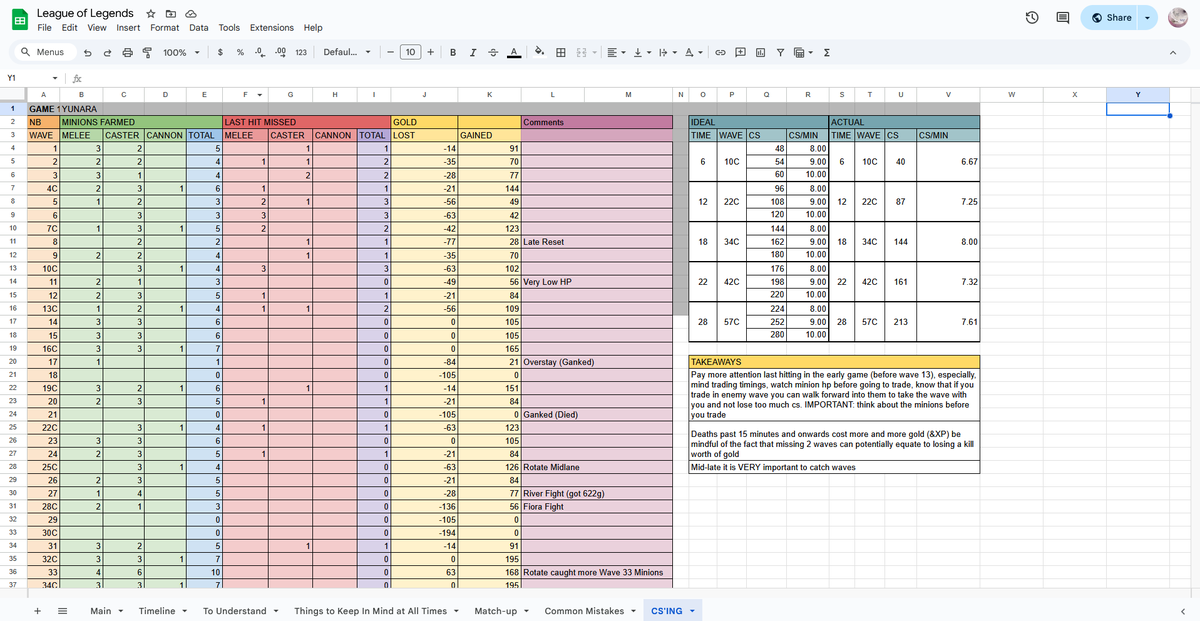Apply currency format with dollar sign icon

click(x=220, y=51)
